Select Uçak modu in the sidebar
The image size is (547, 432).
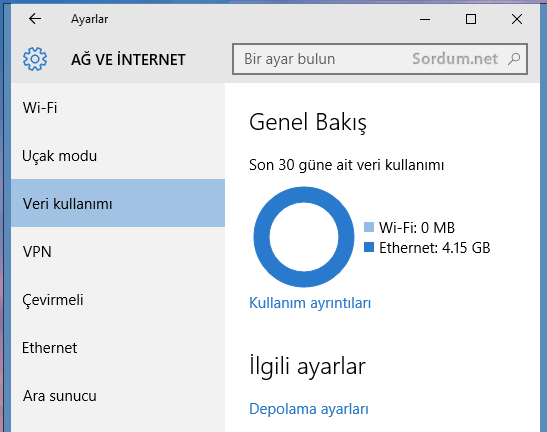[118, 156]
